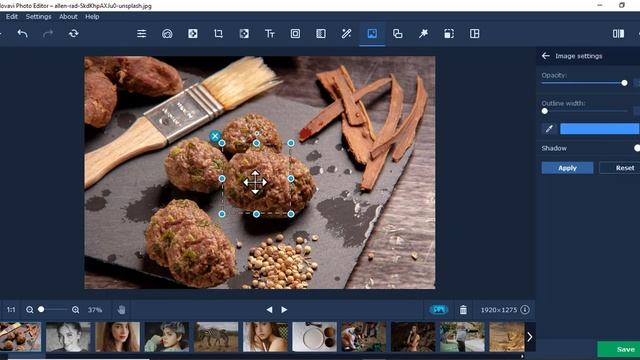The height and width of the screenshot is (360, 640).
Task: Click the Outline width slider handle
Action: [545, 111]
